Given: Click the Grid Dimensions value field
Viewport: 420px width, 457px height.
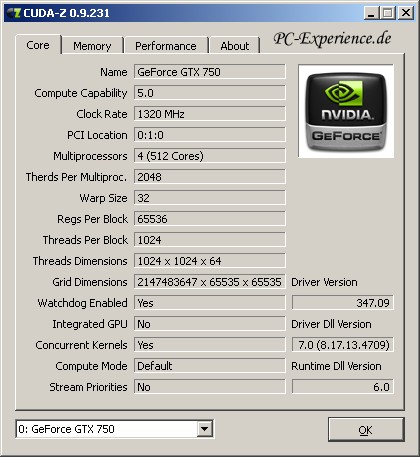Looking at the screenshot, I should pos(210,282).
